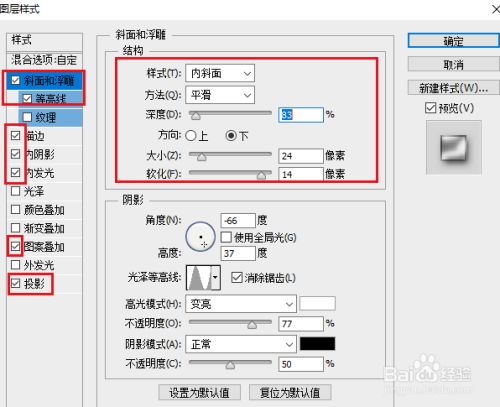
Task: Click the 大小 slider handle
Action: point(201,157)
